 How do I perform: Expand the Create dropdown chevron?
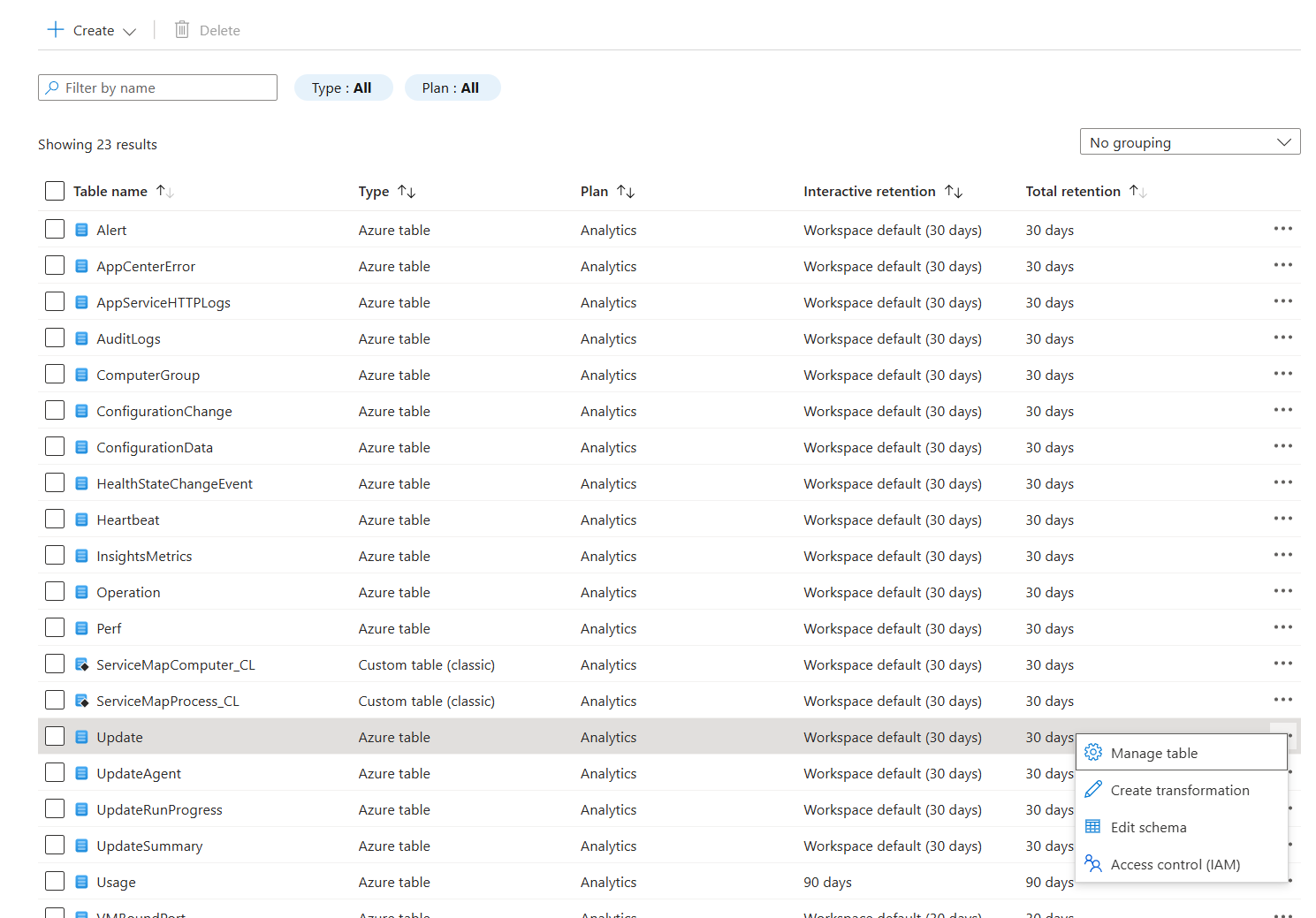coord(129,31)
